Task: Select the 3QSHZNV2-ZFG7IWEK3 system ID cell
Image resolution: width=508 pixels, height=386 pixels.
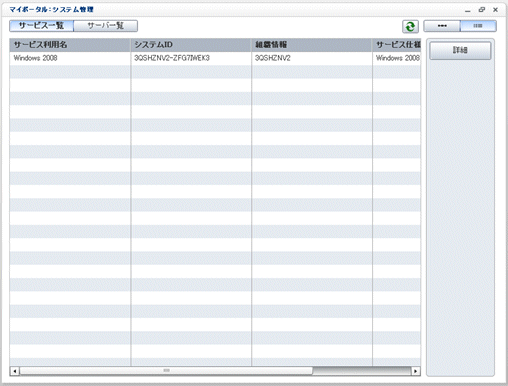Action: coord(191,58)
